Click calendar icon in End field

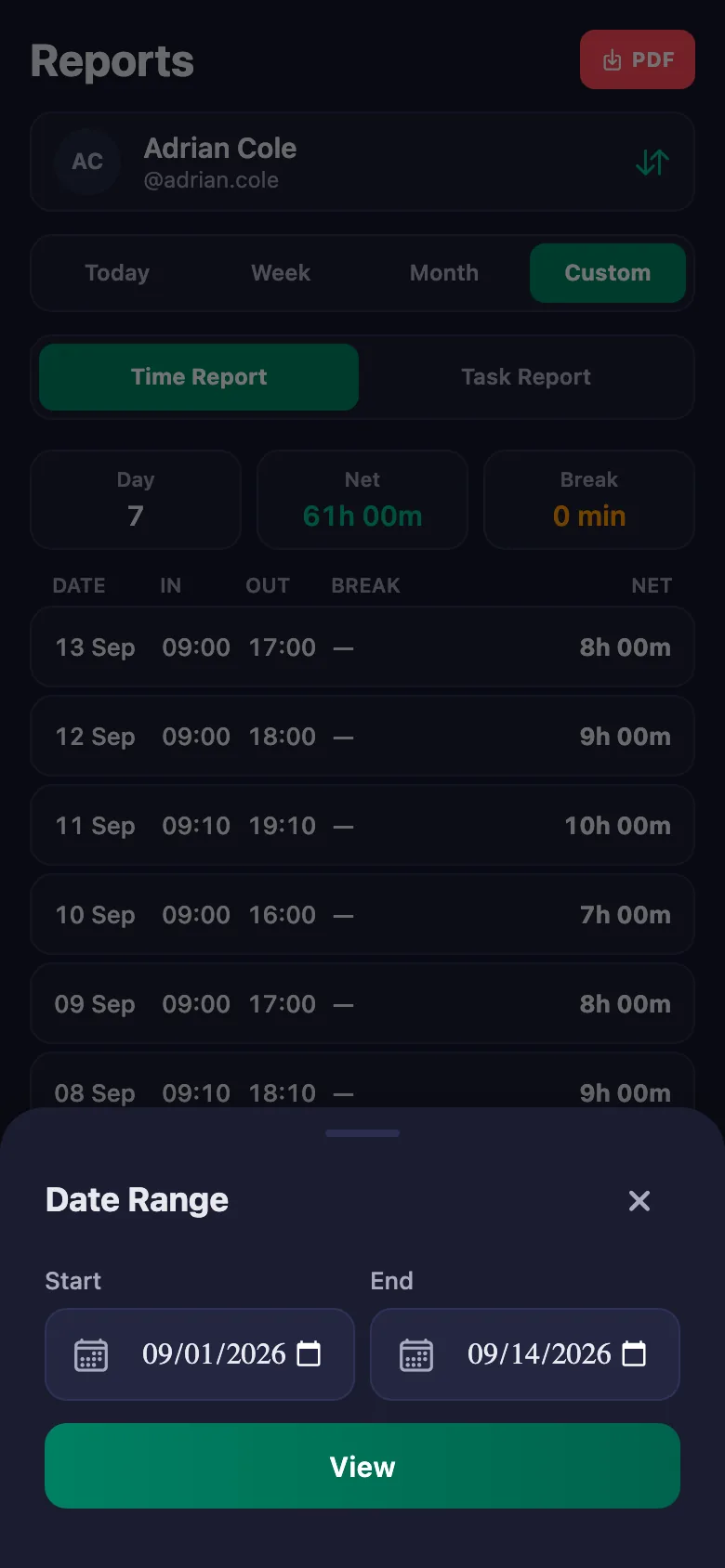(x=416, y=1354)
